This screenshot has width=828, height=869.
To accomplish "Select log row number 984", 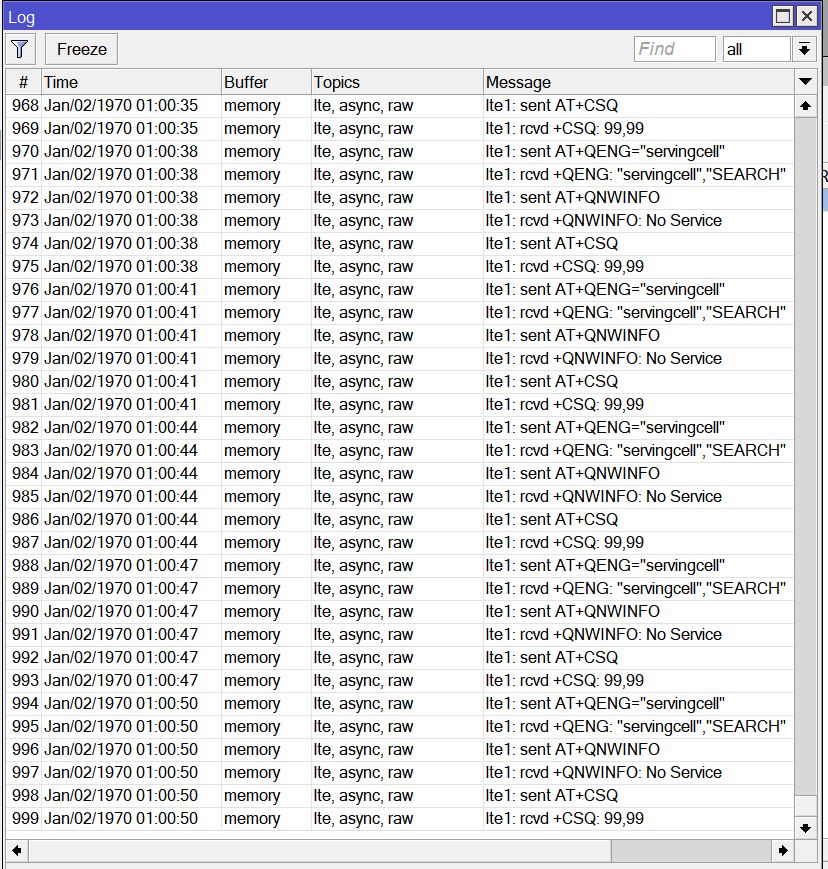I will click(25, 473).
